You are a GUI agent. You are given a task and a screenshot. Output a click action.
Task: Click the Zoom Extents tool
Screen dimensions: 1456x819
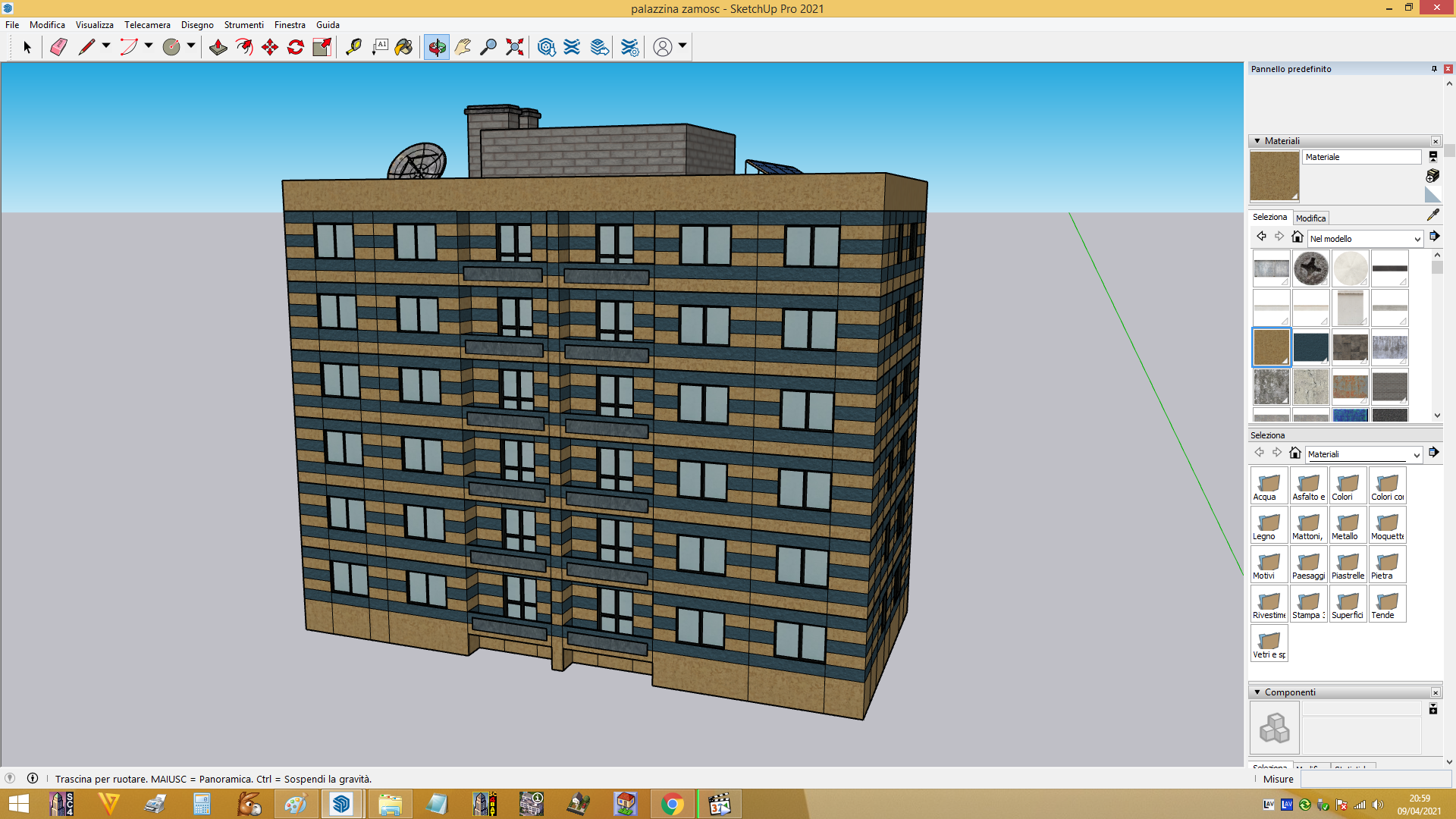tap(515, 47)
